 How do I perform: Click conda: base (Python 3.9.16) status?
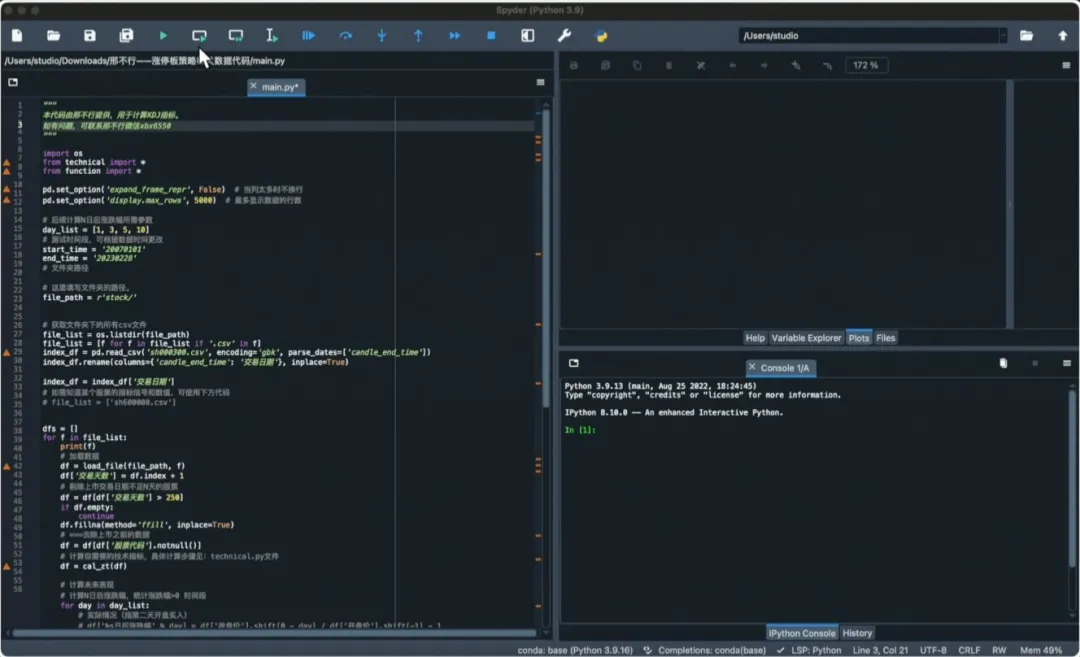click(575, 650)
